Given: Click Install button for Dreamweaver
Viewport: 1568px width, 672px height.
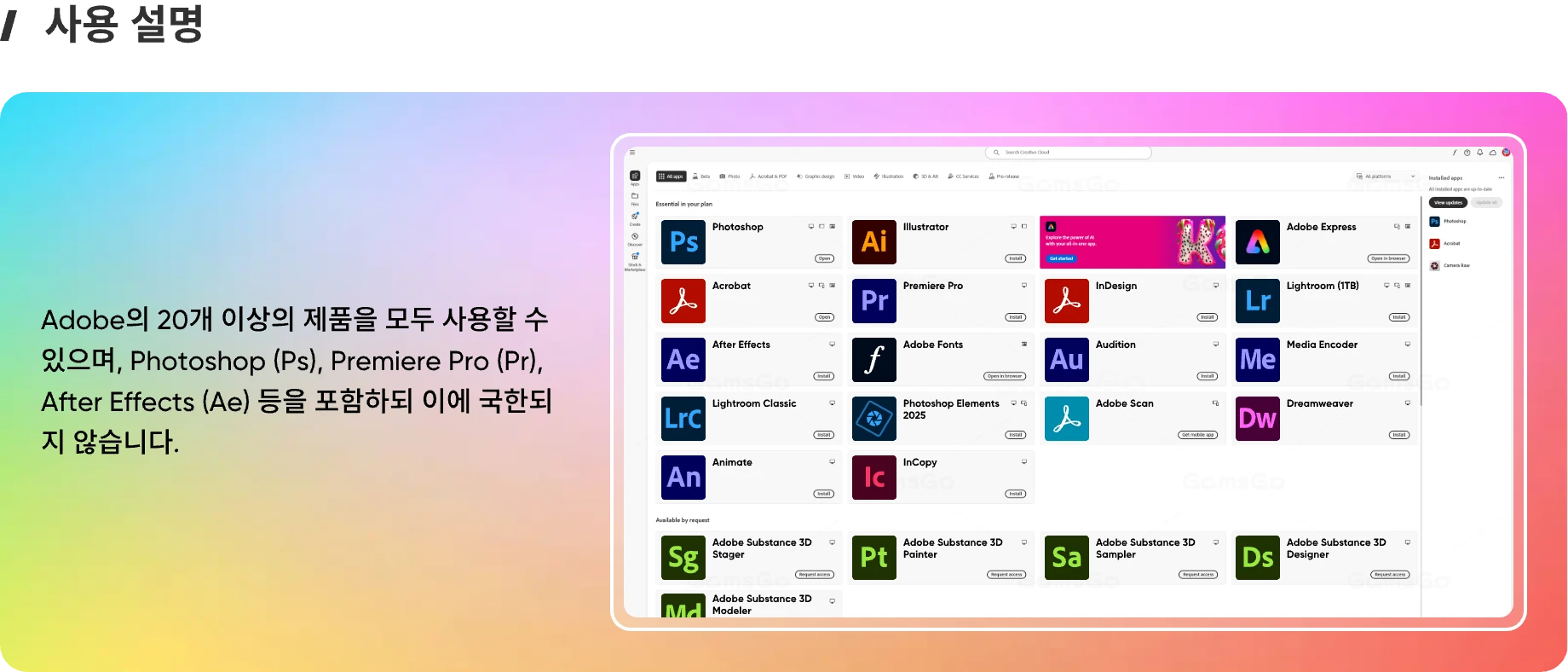Looking at the screenshot, I should [x=1399, y=435].
